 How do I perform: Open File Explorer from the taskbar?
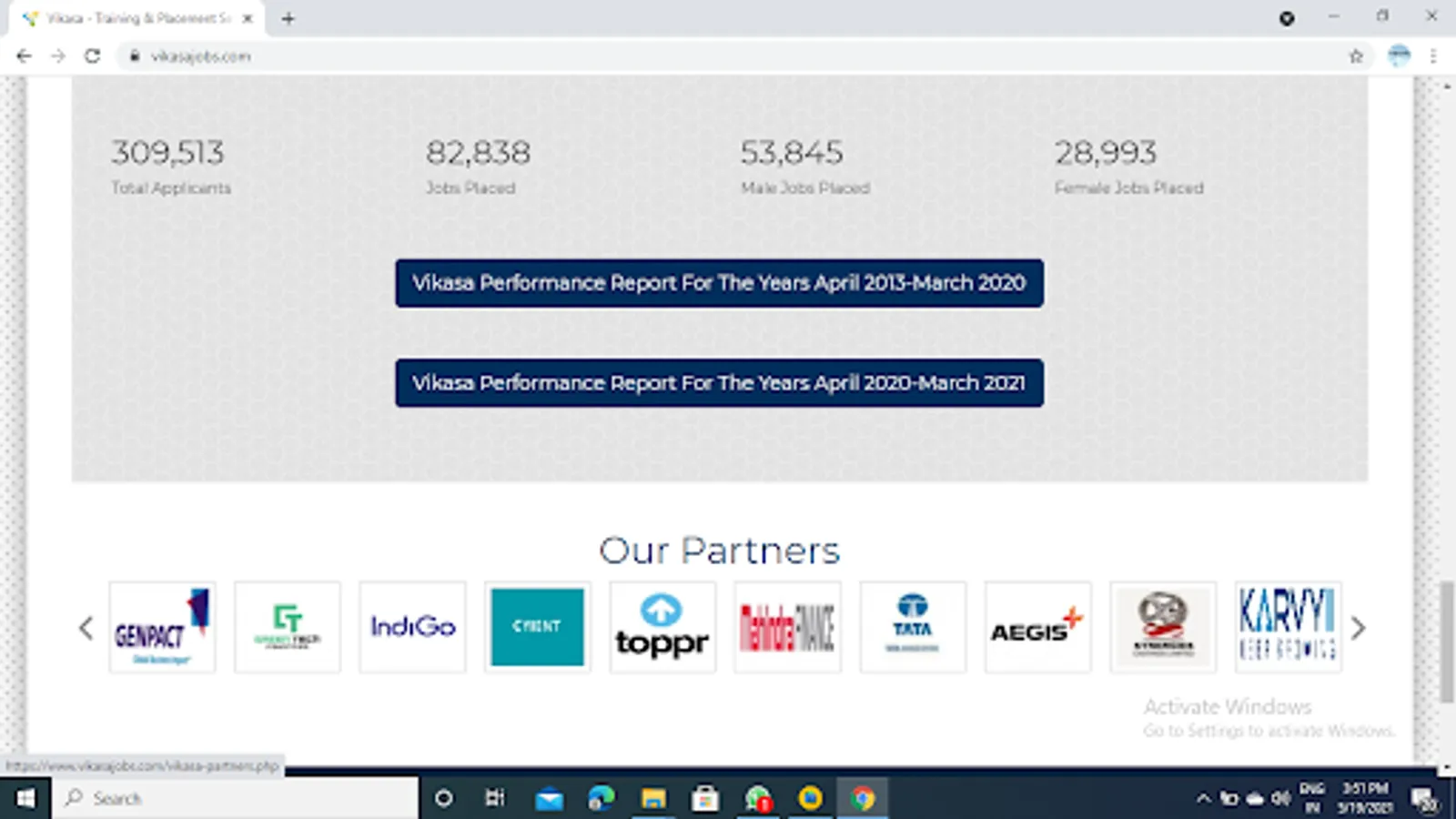click(652, 798)
